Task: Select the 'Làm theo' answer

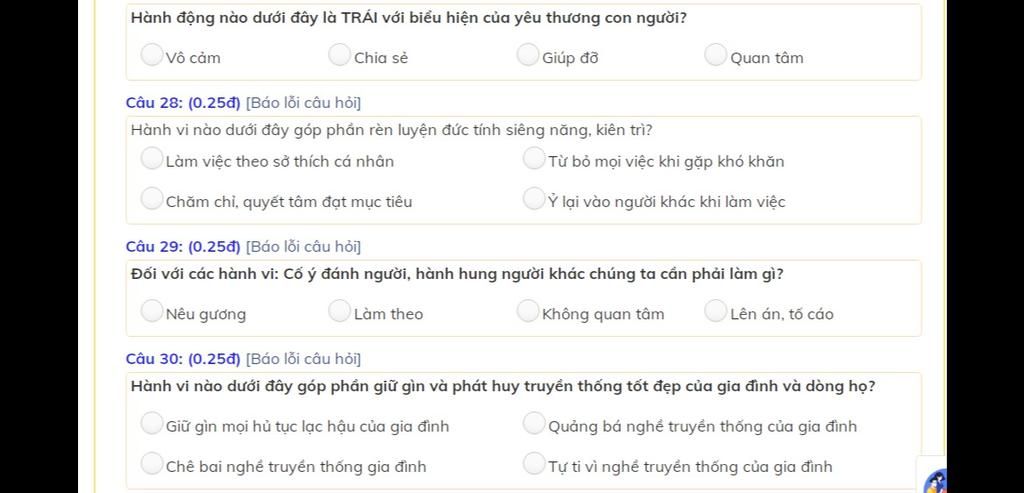Action: (340, 311)
